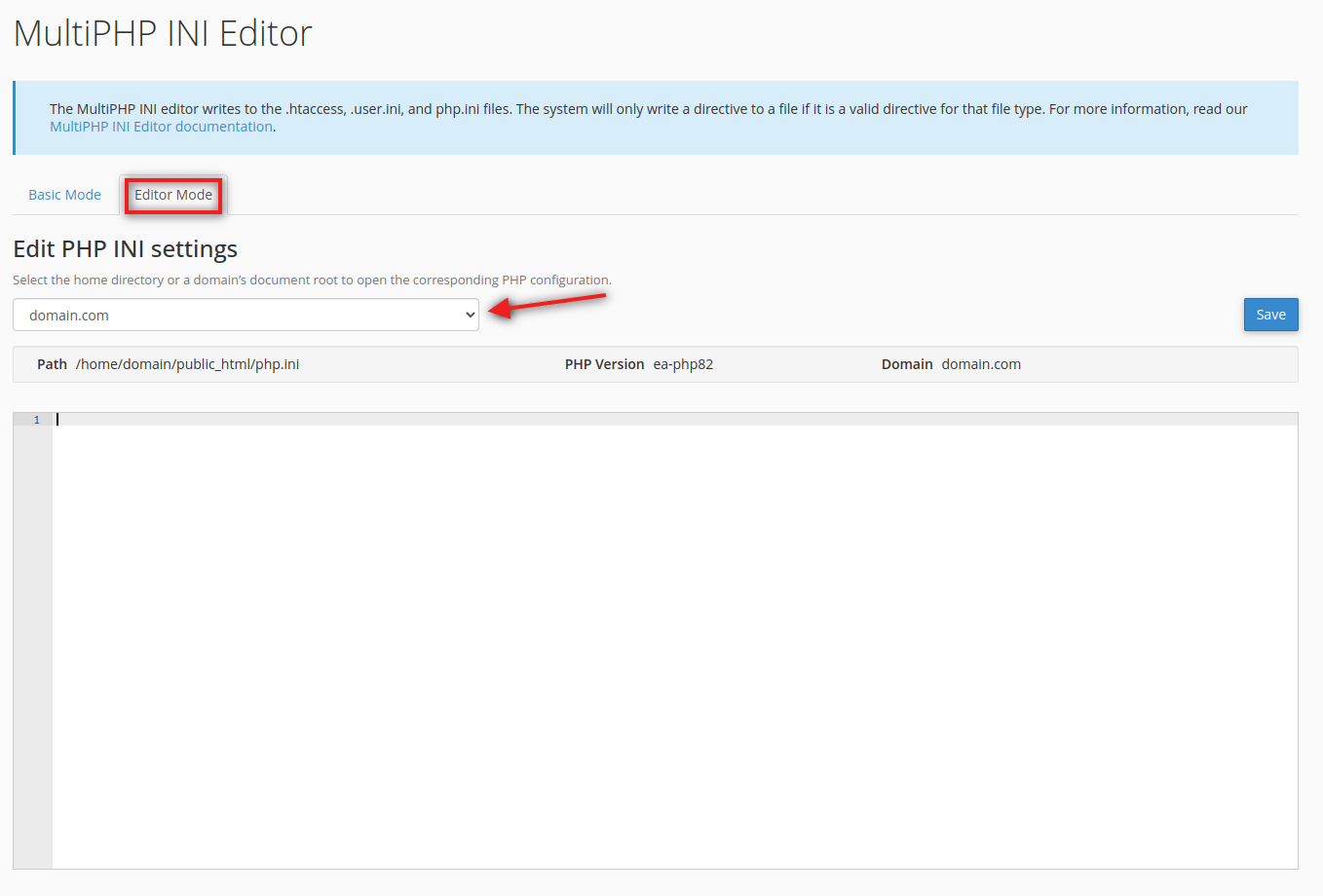Click the 'Select the home directory' instruction text
The height and width of the screenshot is (896, 1323).
click(x=312, y=280)
